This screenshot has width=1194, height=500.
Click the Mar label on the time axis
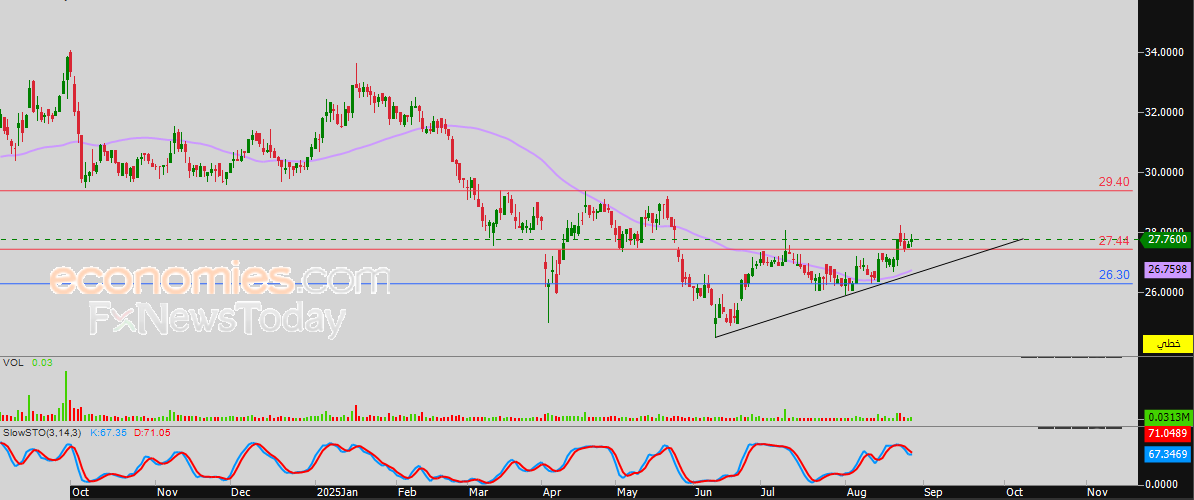click(x=479, y=492)
